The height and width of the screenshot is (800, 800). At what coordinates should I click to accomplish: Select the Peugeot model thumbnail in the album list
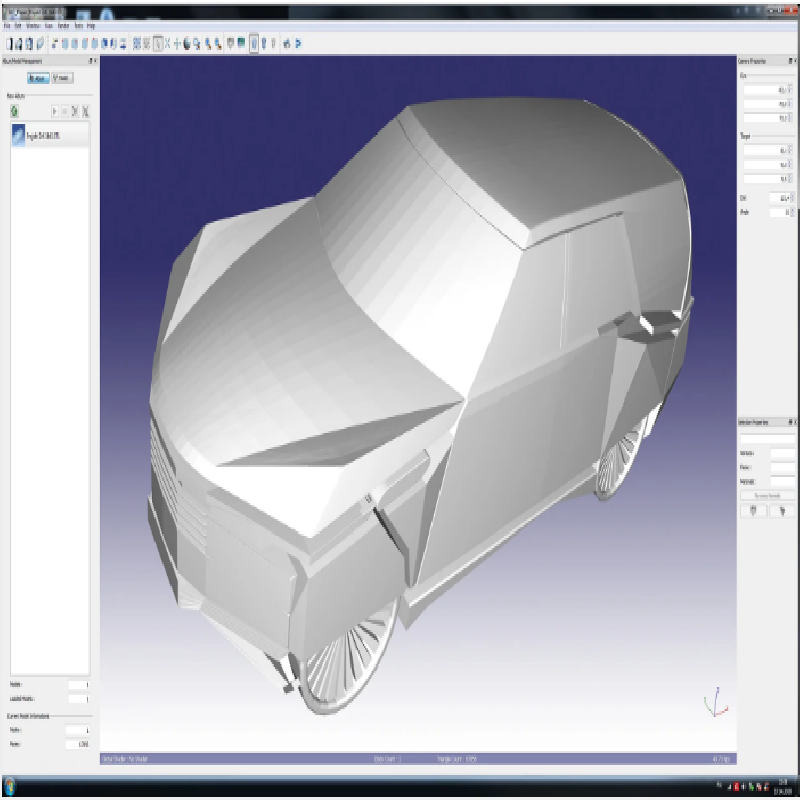[x=19, y=135]
